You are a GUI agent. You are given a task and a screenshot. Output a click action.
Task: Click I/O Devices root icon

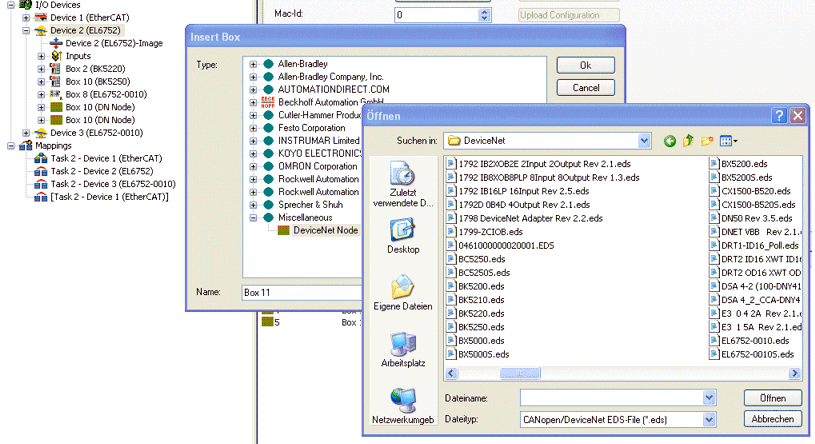click(x=25, y=5)
